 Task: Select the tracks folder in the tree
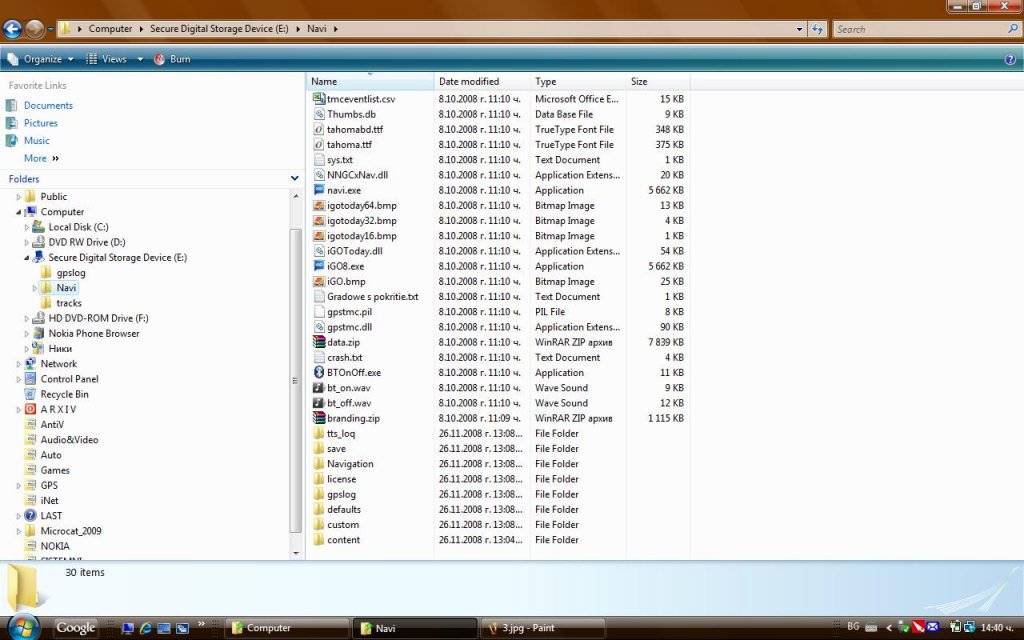(x=68, y=303)
